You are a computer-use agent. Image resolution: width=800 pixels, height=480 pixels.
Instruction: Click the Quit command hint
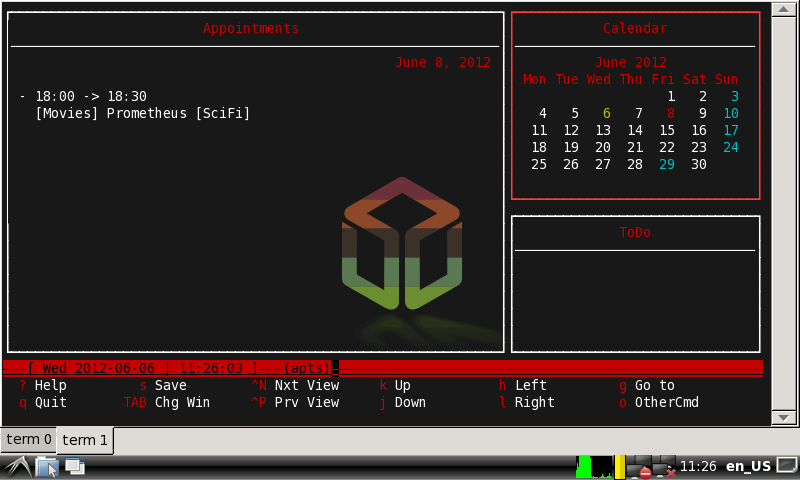coord(51,402)
